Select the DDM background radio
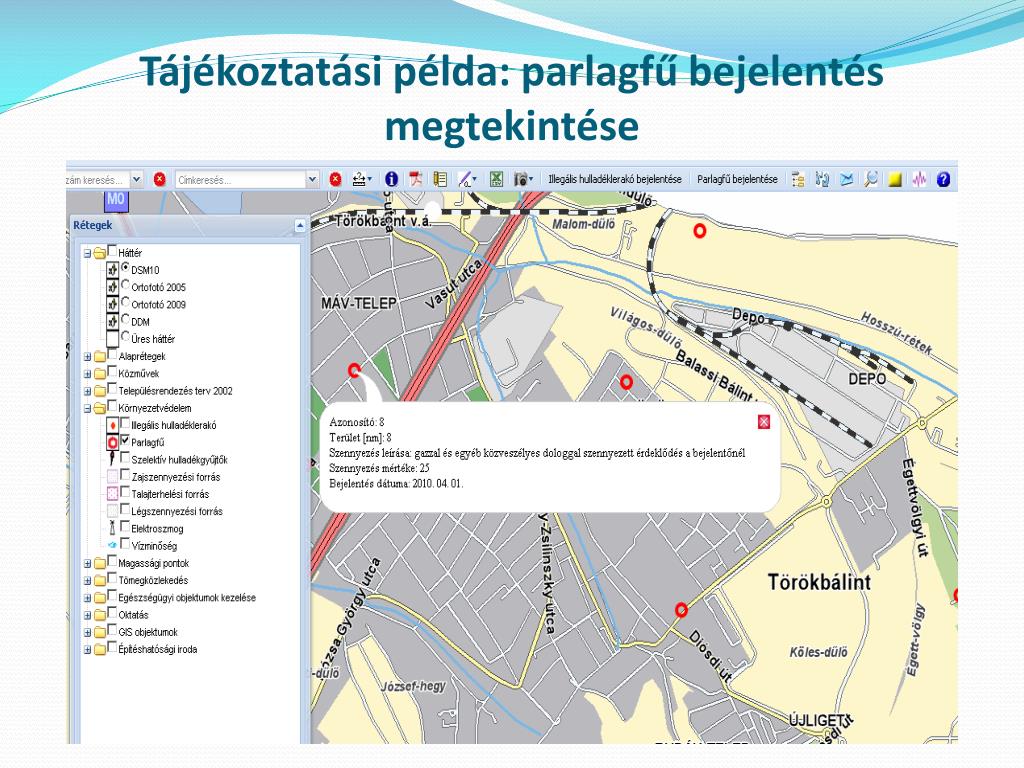 click(x=125, y=319)
